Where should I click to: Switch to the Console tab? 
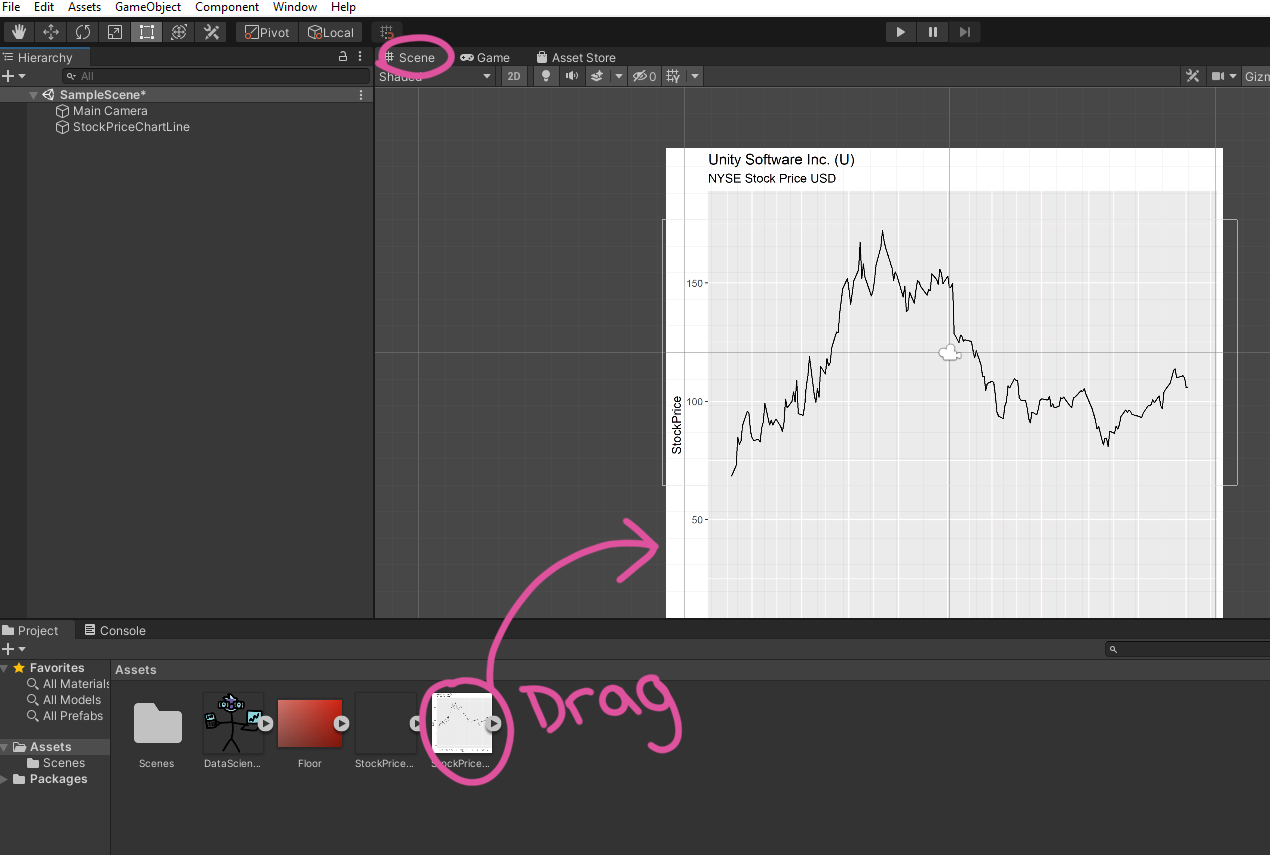[115, 630]
